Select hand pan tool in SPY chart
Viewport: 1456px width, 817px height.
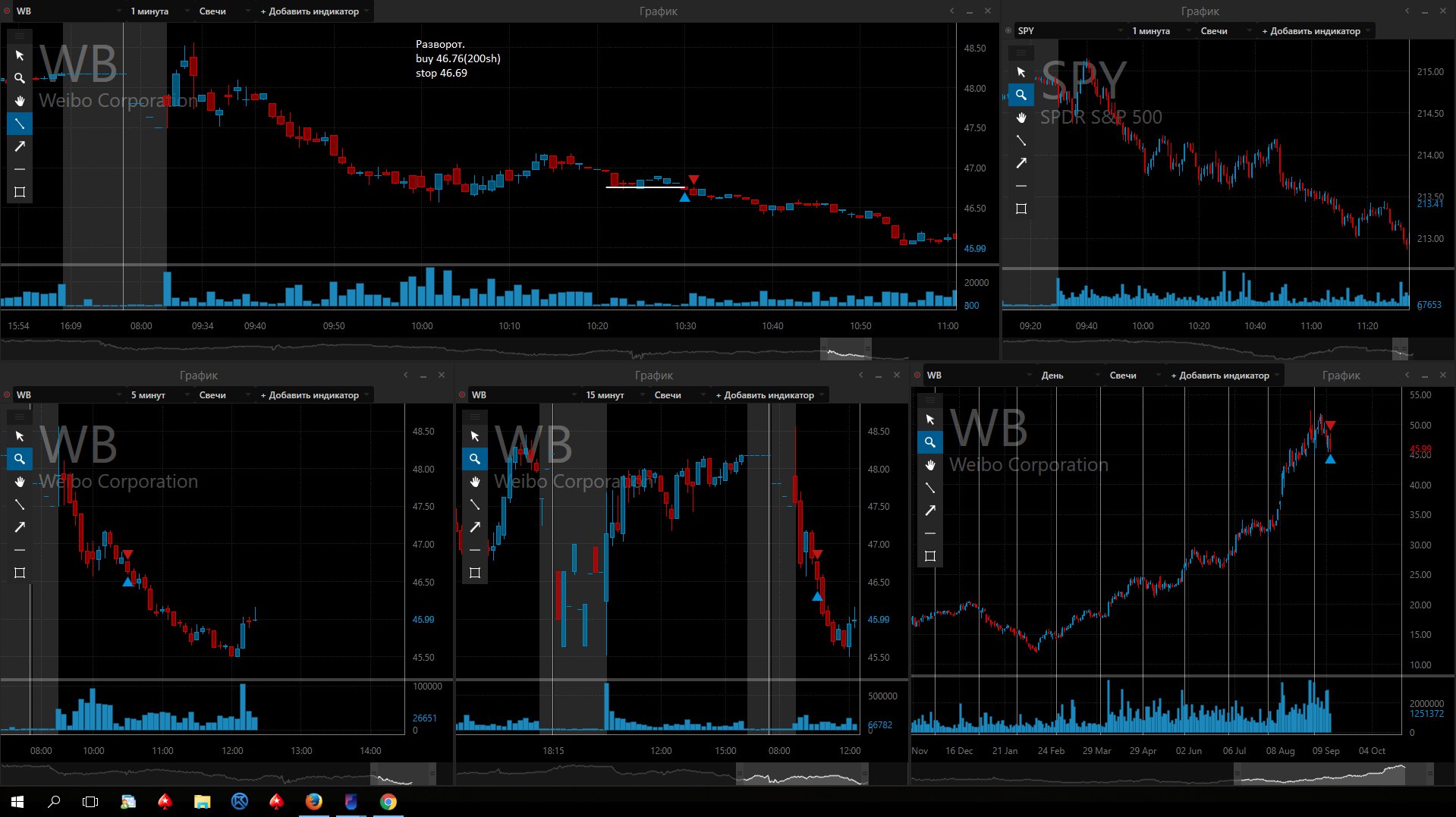pos(1021,118)
